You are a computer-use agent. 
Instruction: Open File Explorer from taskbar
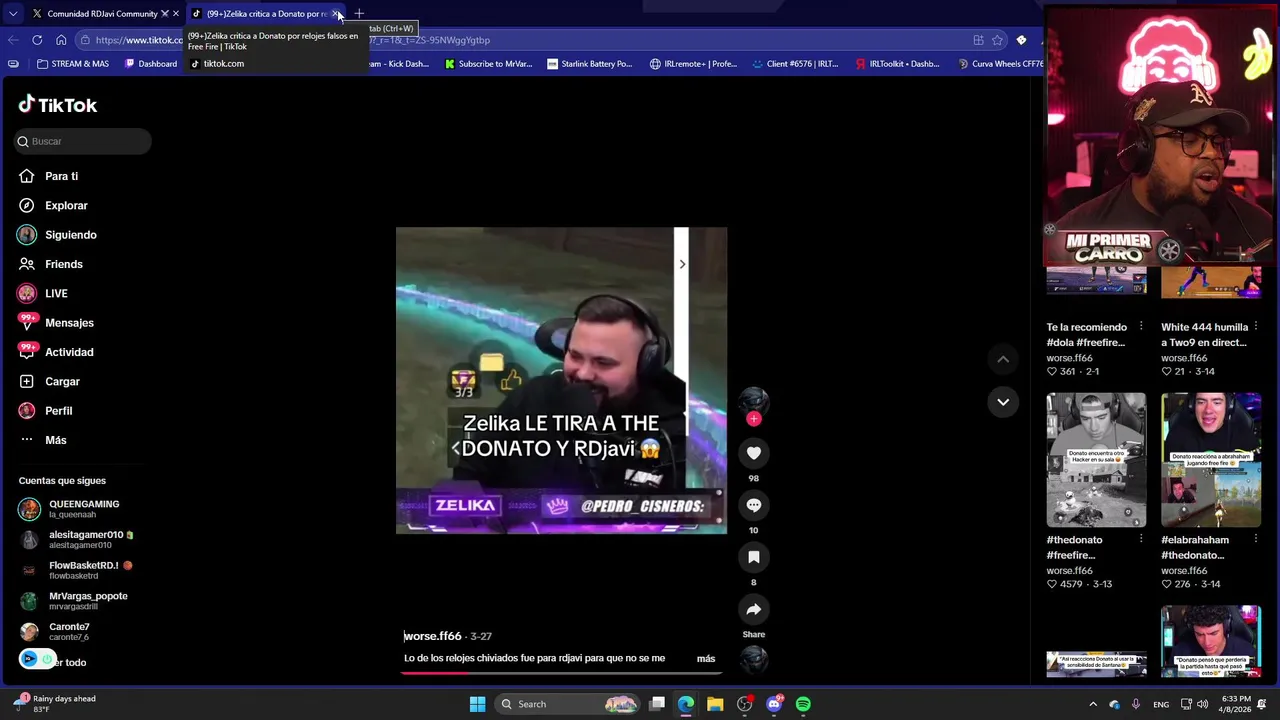point(715,704)
